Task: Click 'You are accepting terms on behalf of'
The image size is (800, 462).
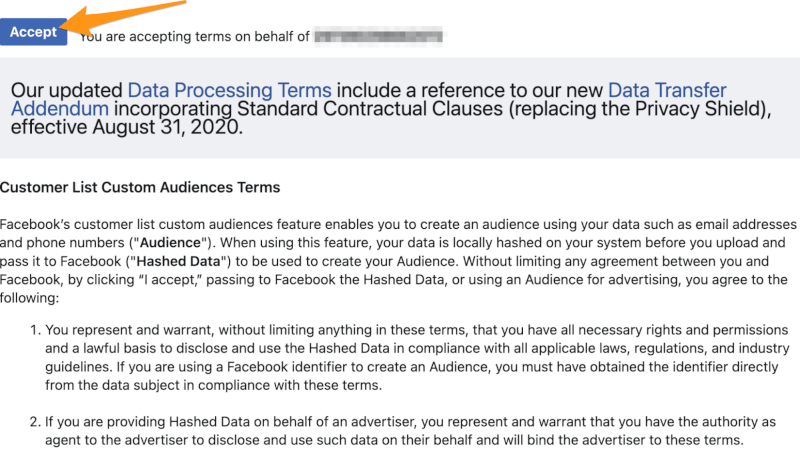Action: 194,37
